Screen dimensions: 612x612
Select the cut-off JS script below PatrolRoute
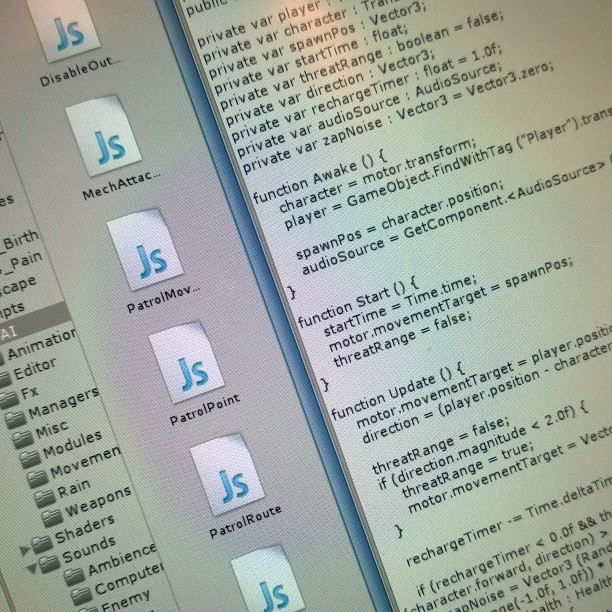[269, 580]
